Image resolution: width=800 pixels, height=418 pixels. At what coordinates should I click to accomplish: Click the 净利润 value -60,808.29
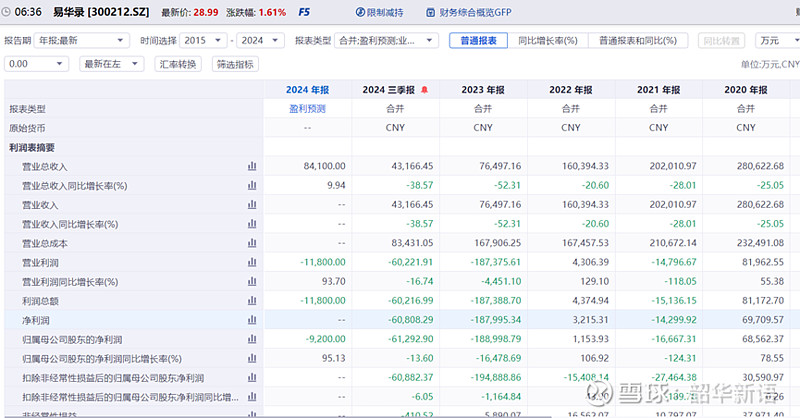click(x=410, y=320)
